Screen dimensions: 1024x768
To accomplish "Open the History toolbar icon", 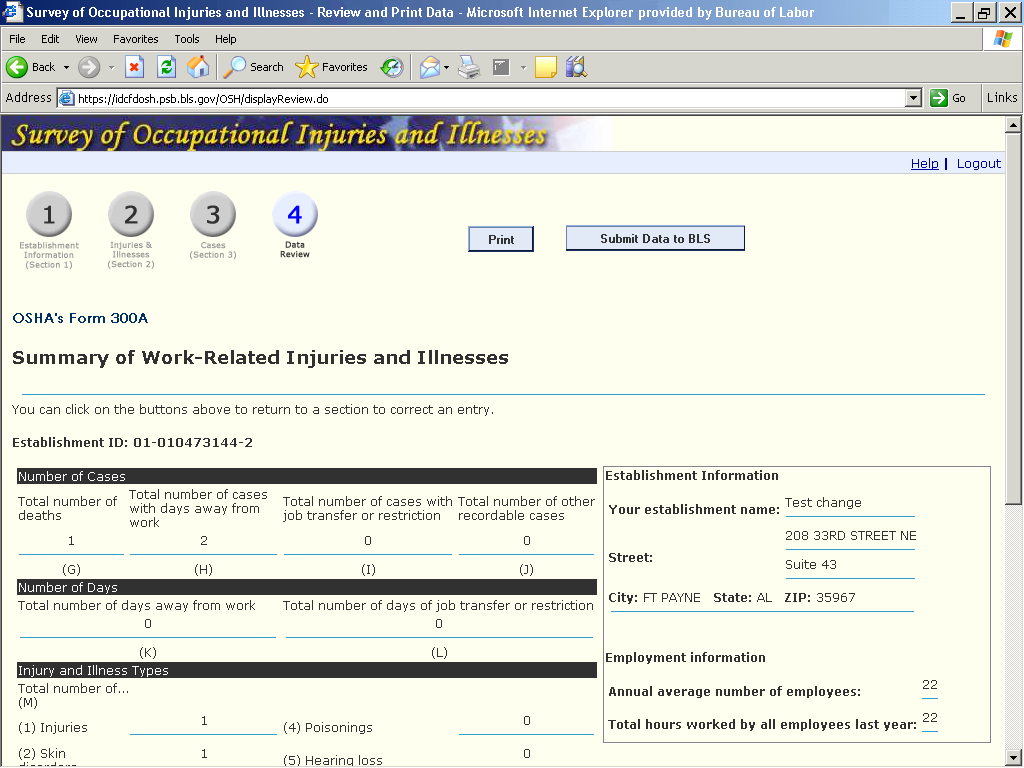I will click(392, 67).
